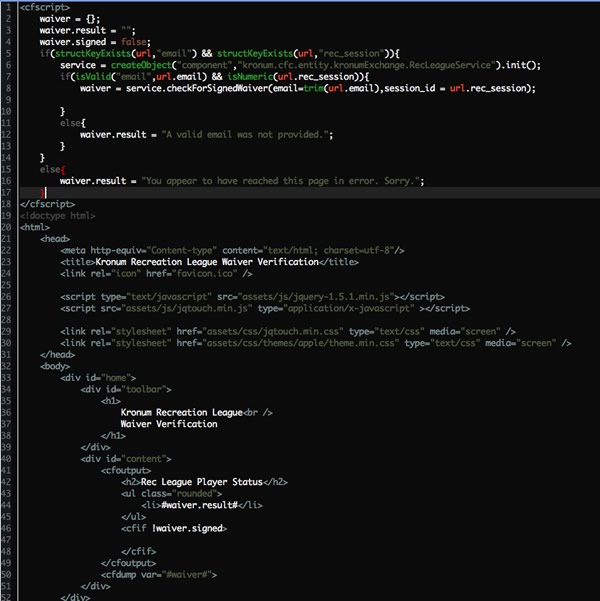Click the <div id="toolbar"> tag
This screenshot has width=600, height=601.
[x=126, y=389]
